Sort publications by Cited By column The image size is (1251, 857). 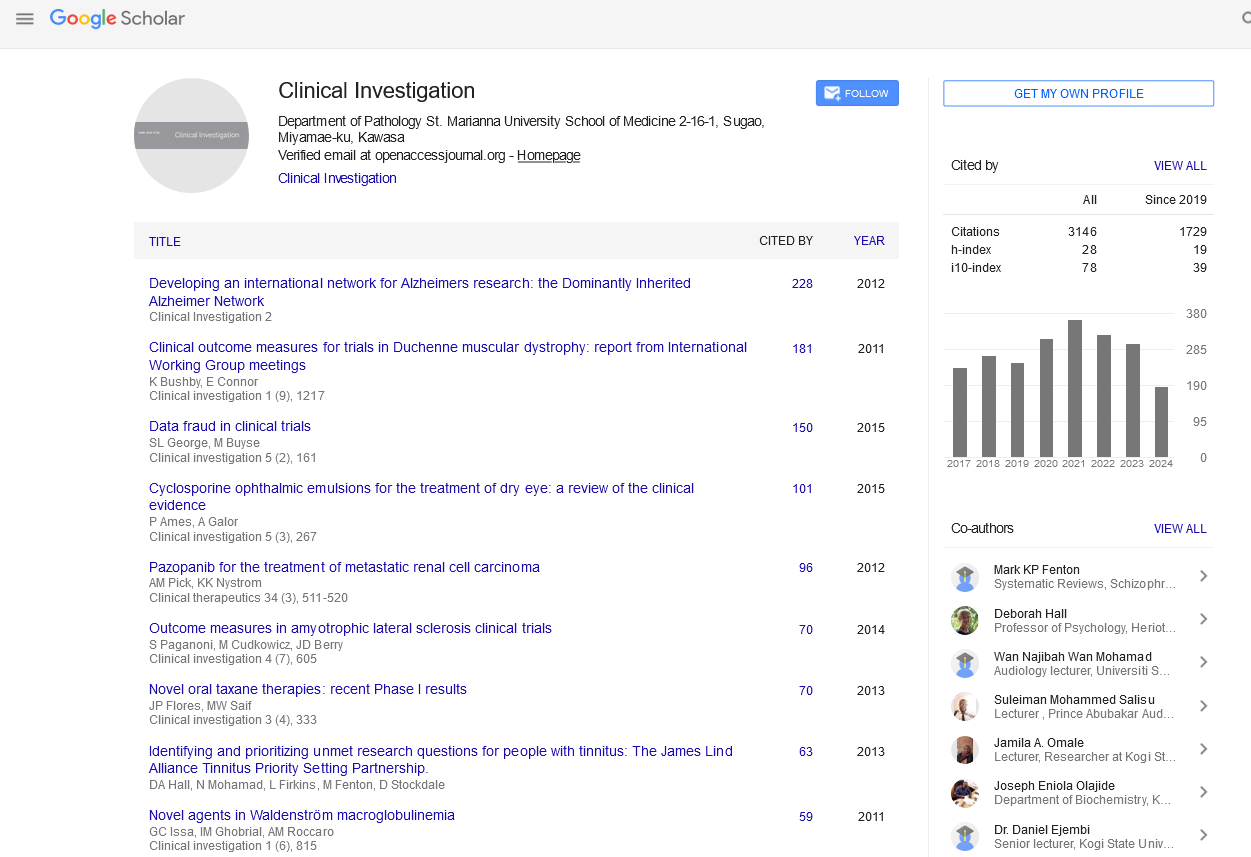tap(786, 241)
